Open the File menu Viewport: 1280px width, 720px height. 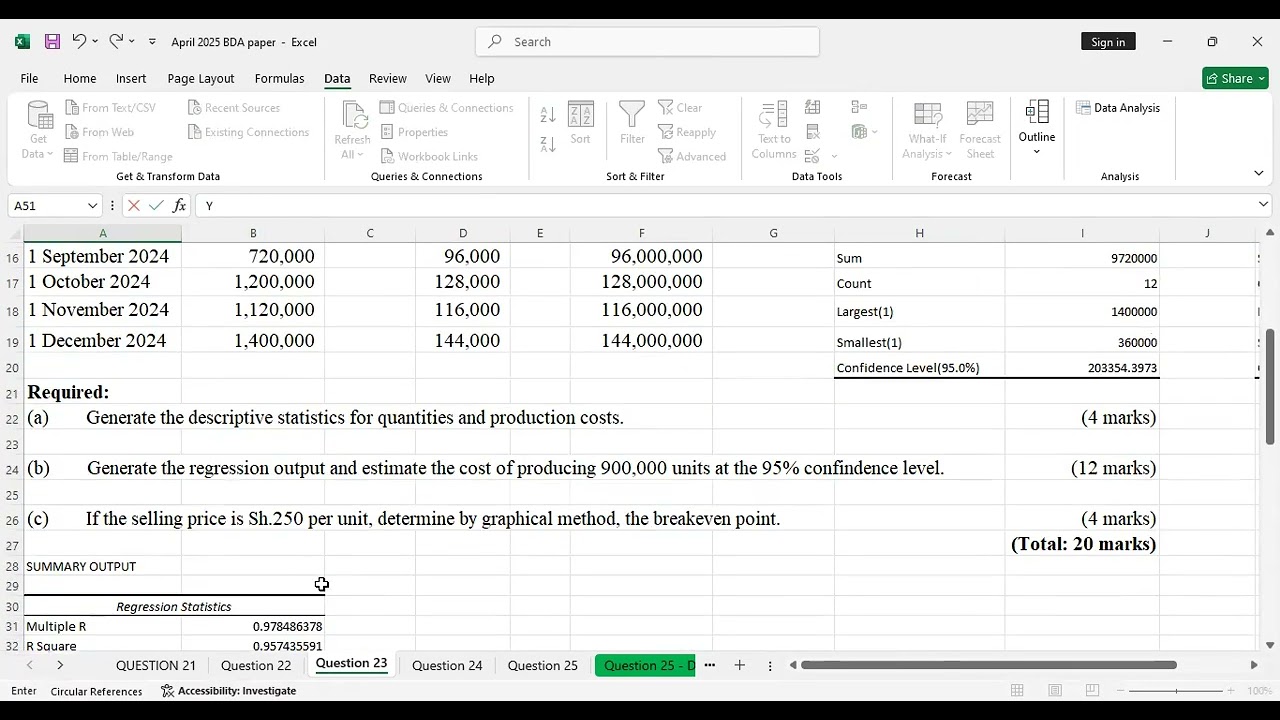(x=29, y=78)
